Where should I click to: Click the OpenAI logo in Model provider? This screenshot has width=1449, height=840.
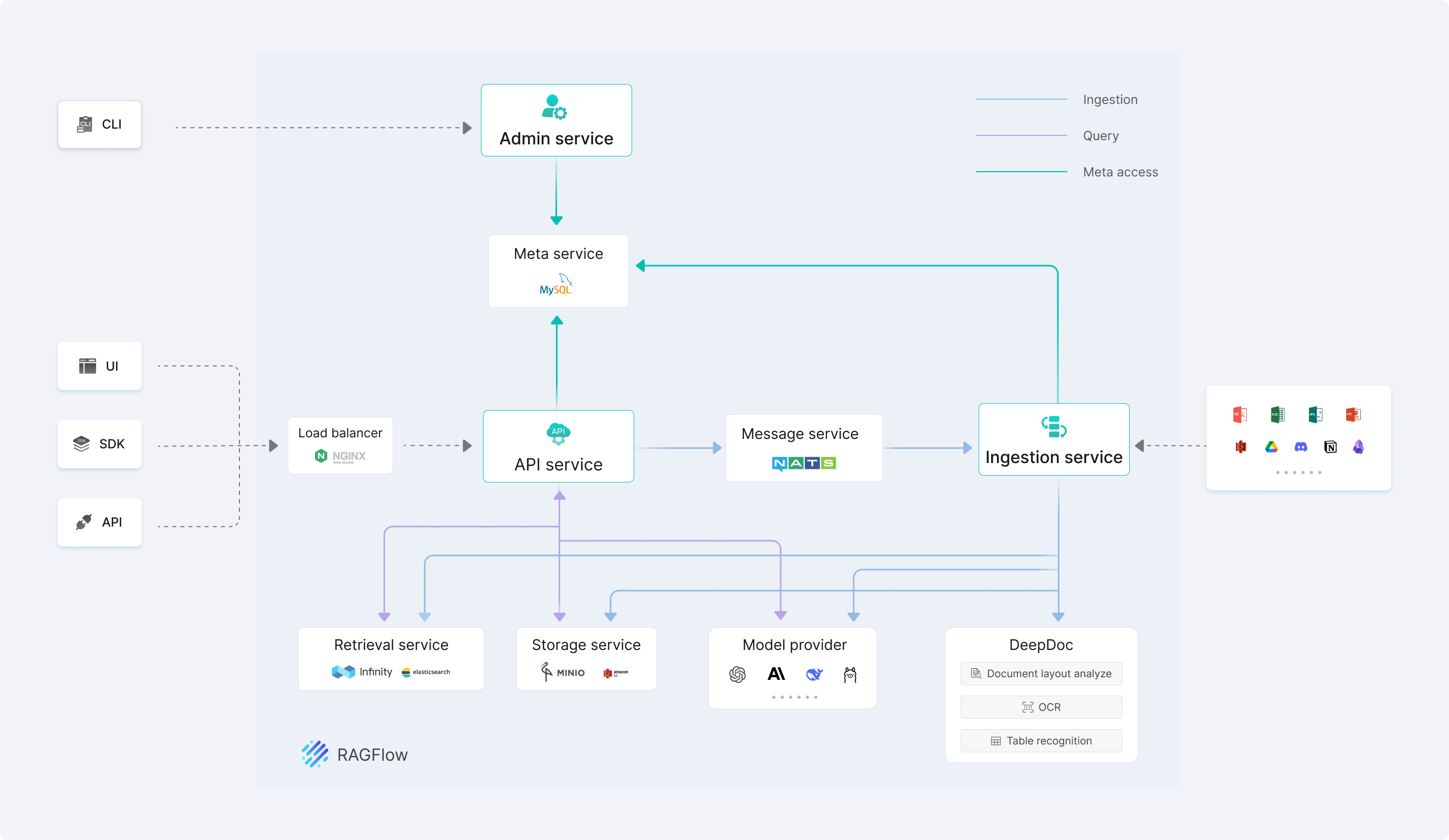pos(737,675)
